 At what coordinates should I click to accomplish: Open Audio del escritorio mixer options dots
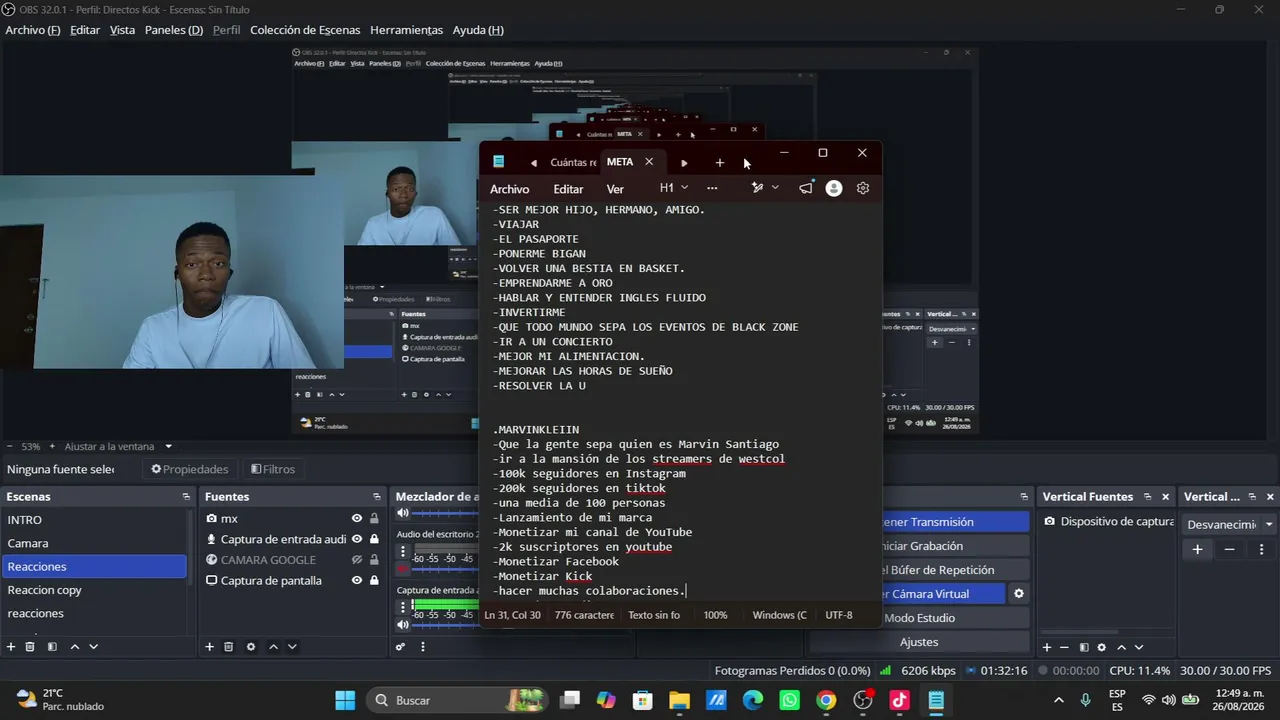403,551
